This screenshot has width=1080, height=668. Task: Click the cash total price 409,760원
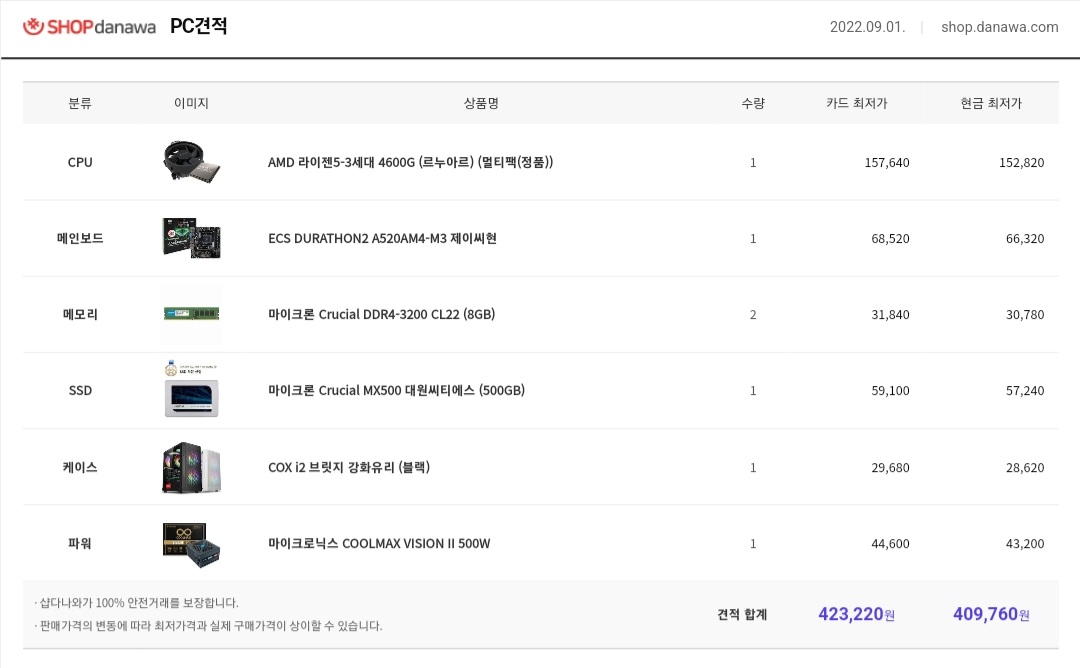pyautogui.click(x=991, y=614)
